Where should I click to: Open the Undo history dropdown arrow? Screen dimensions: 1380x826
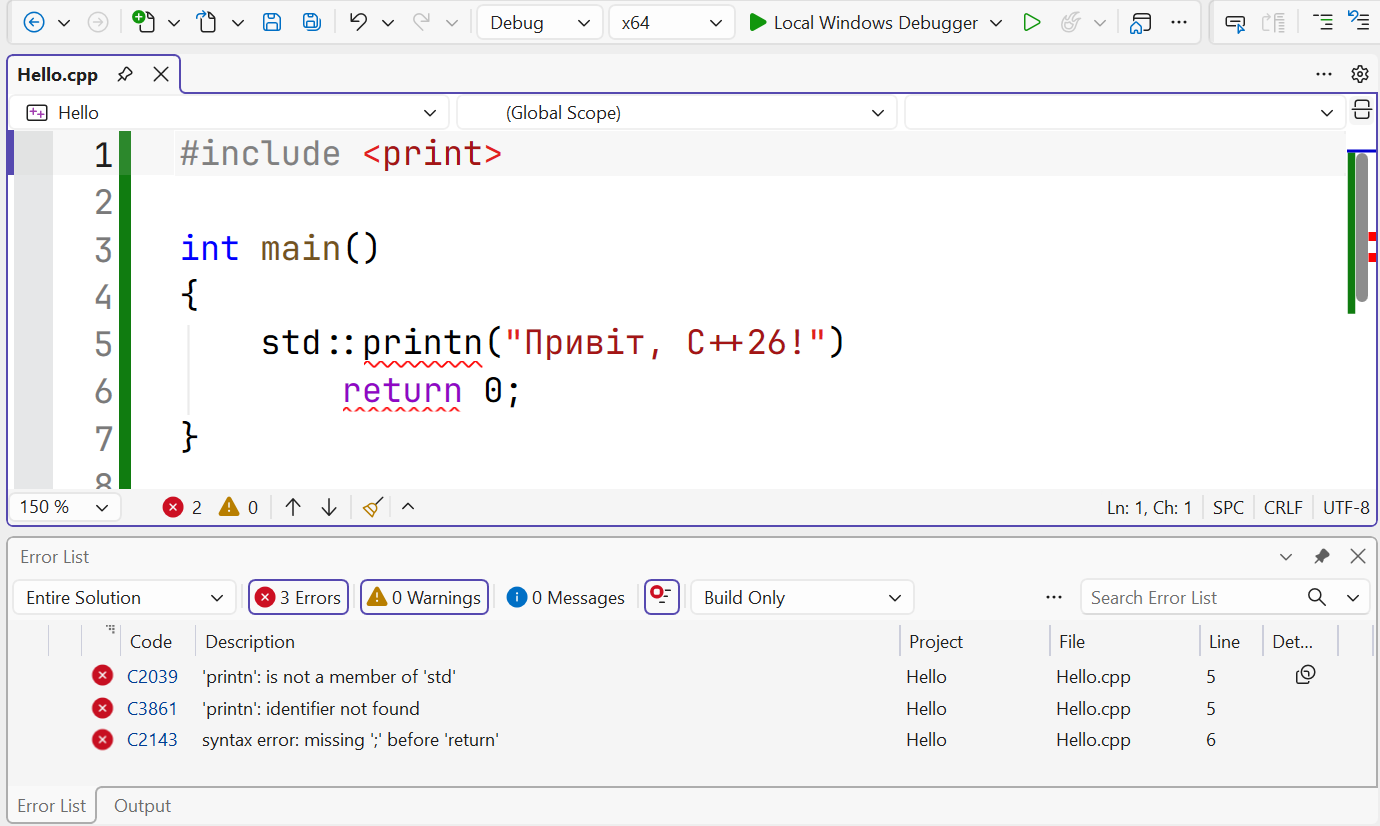point(388,23)
